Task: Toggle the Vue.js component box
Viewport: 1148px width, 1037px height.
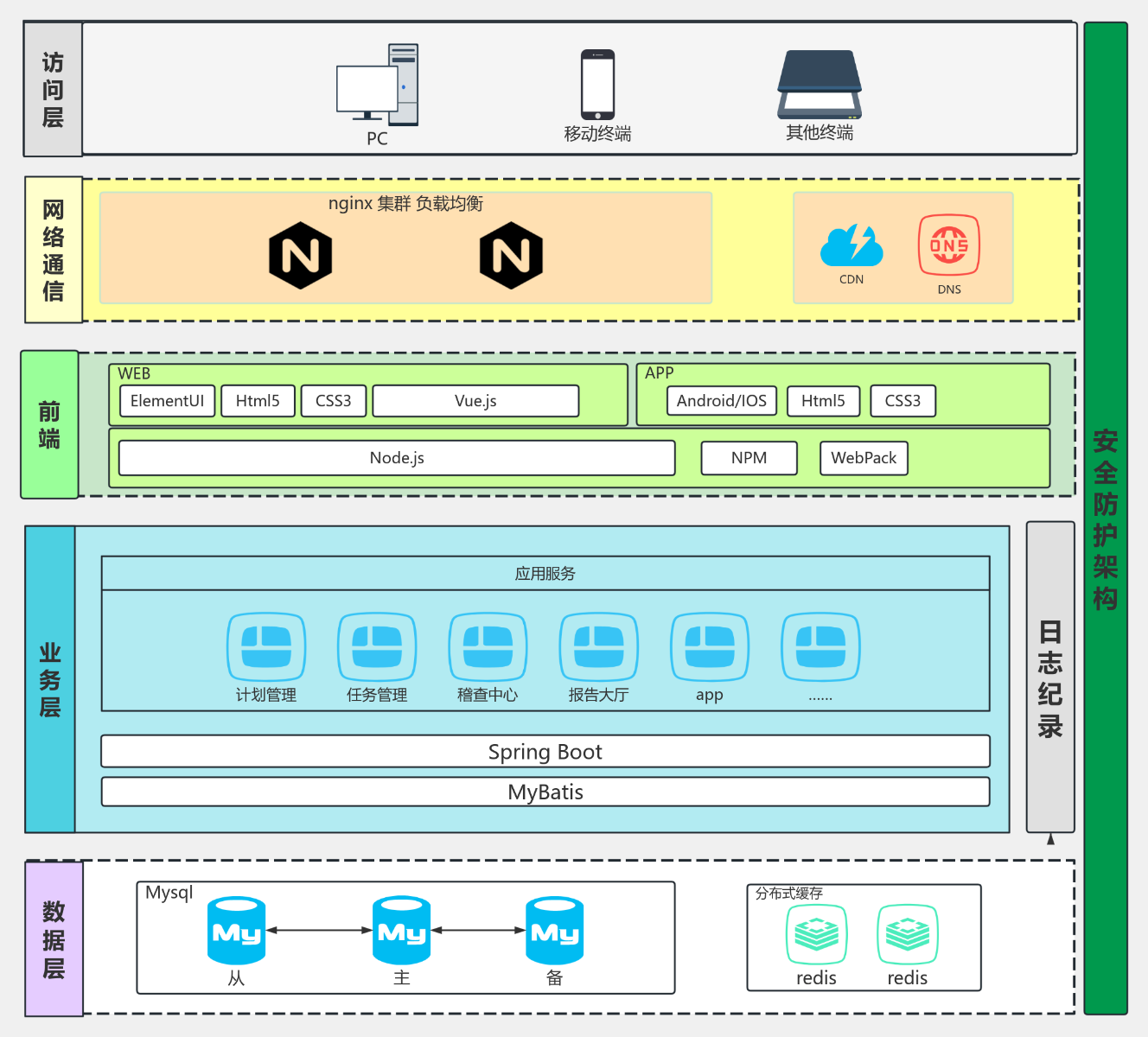Action: 475,400
